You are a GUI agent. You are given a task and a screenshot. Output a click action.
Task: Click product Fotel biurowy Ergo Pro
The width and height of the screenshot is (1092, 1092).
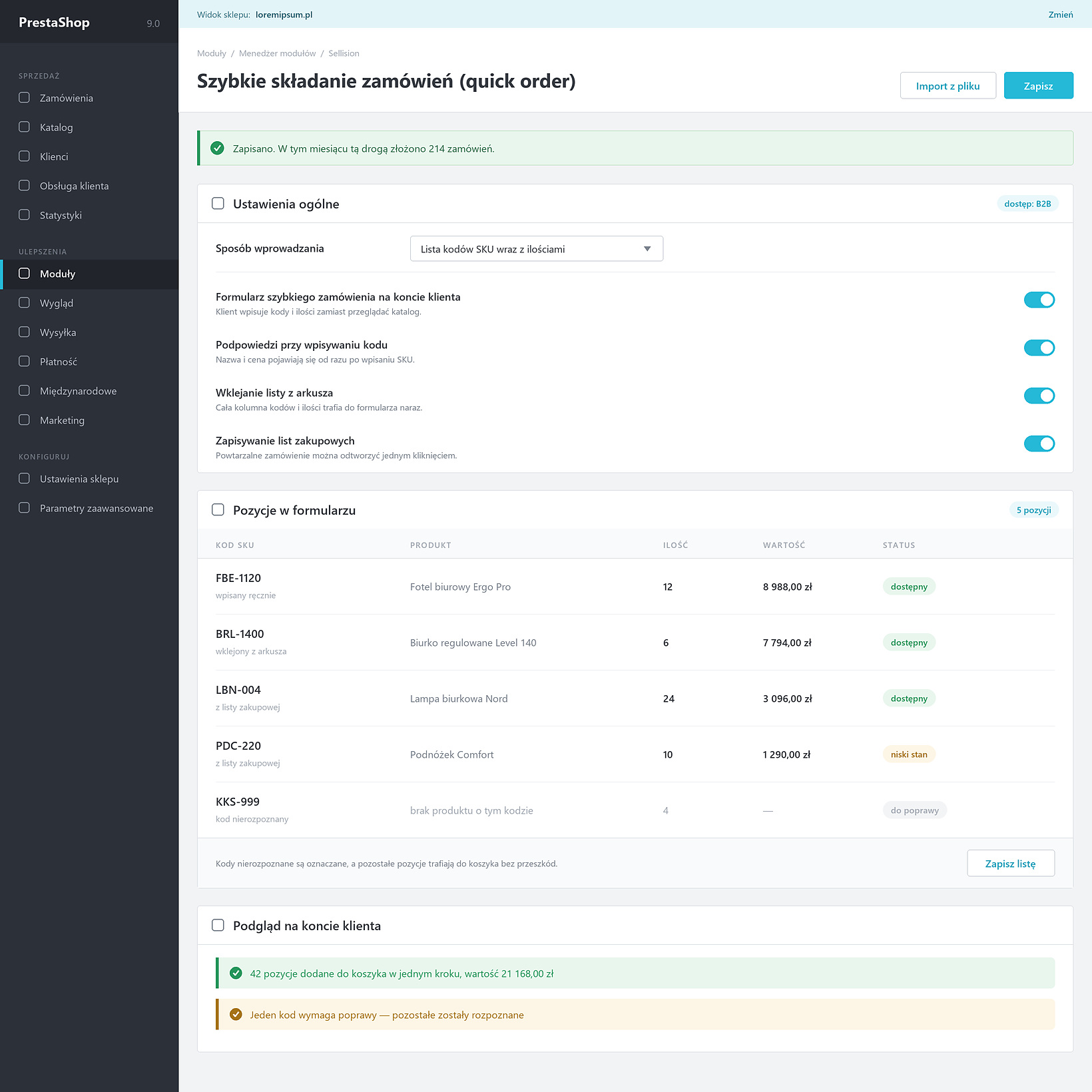460,587
